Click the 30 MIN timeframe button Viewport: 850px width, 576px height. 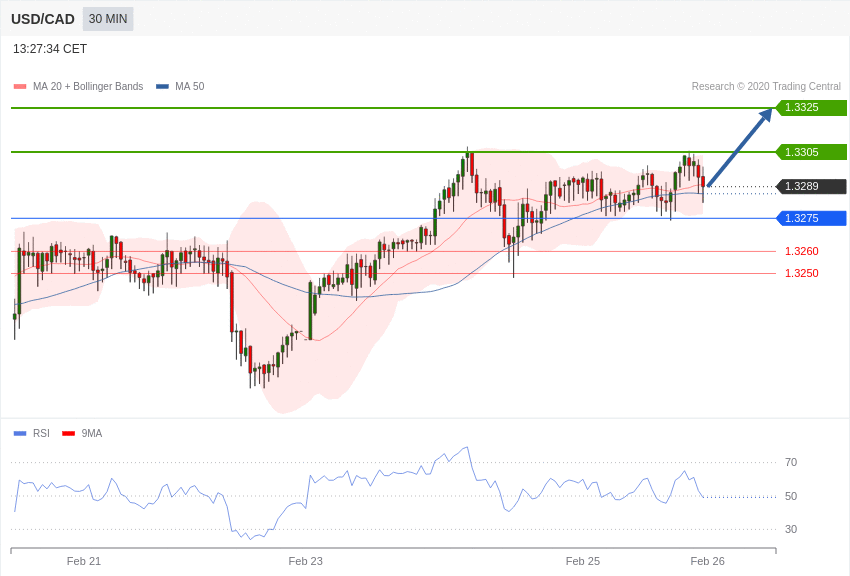pos(108,19)
